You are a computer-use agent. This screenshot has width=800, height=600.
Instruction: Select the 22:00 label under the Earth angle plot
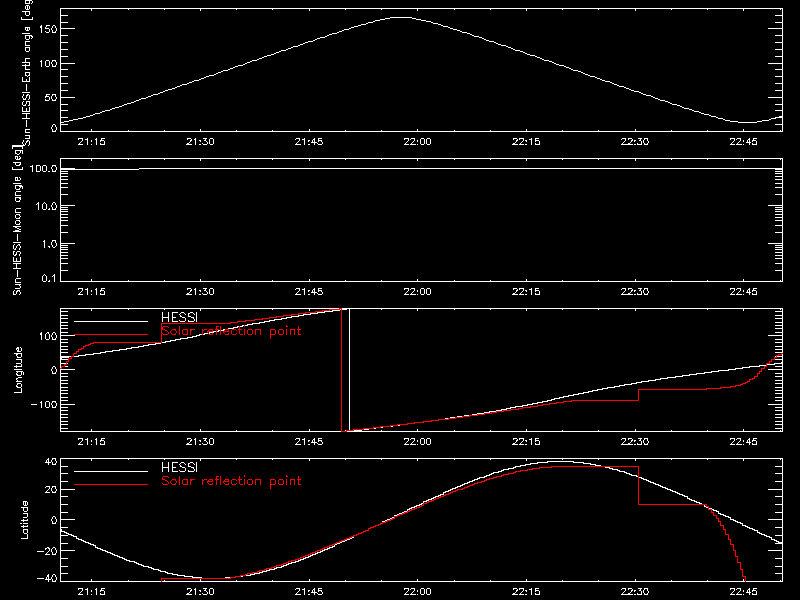point(417,142)
